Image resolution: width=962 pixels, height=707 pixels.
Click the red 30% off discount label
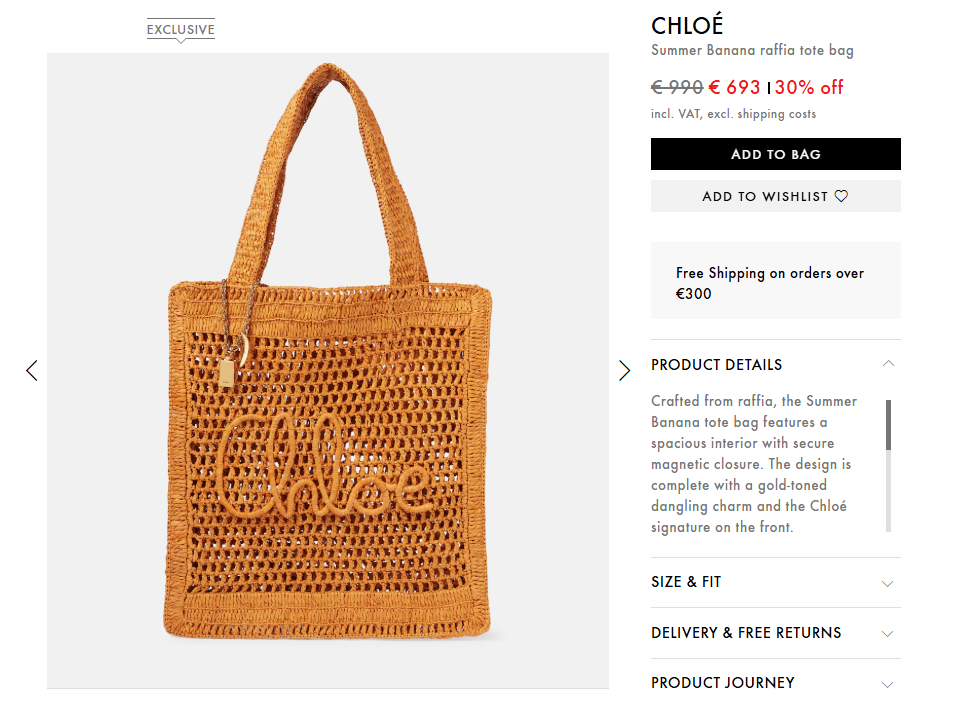coord(809,87)
